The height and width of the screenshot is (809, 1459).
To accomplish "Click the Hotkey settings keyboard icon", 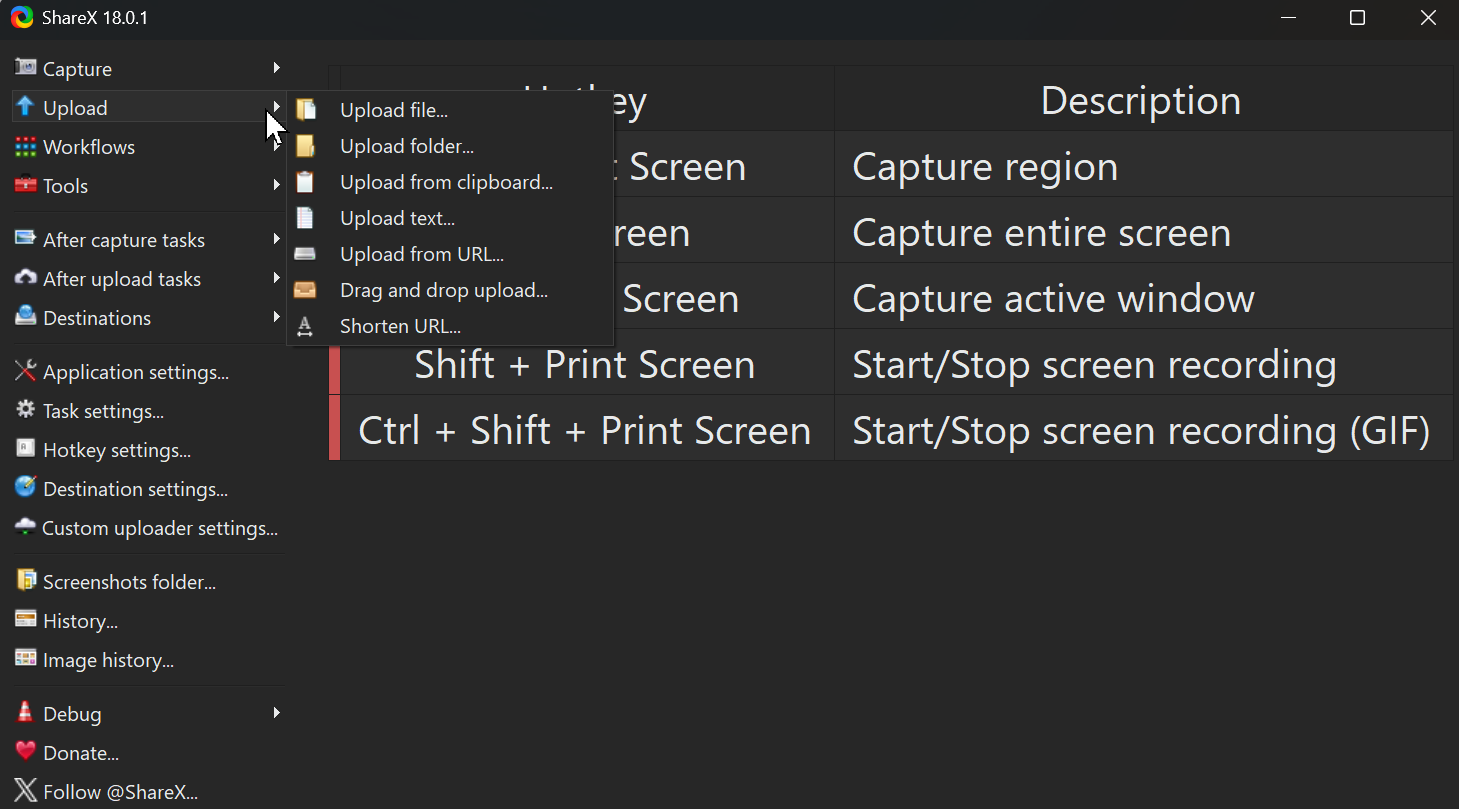I will [25, 449].
